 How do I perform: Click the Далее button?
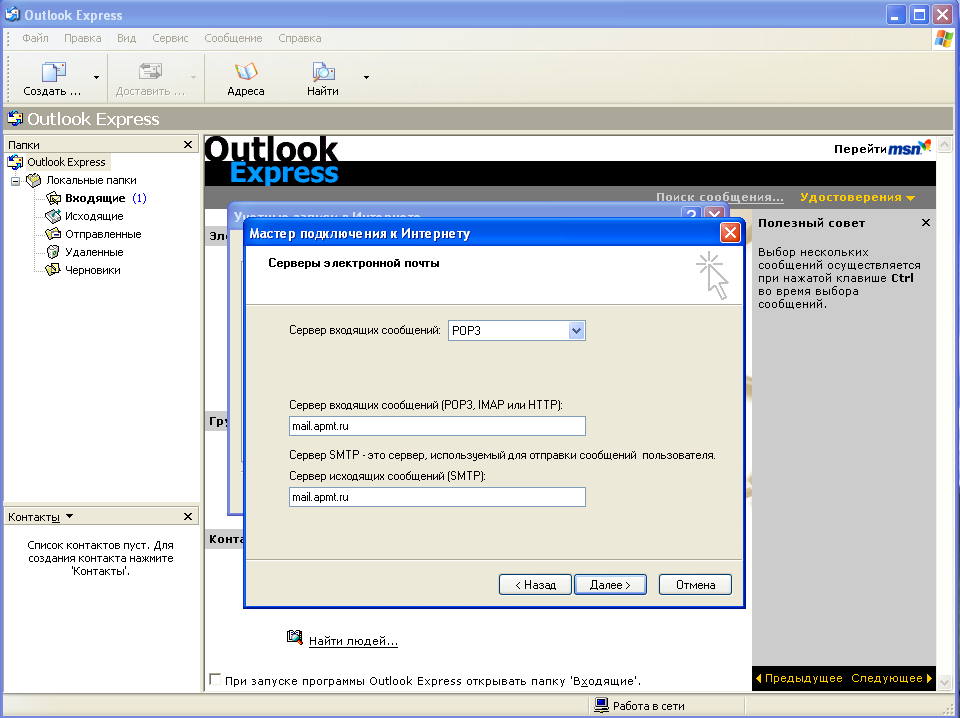point(610,585)
